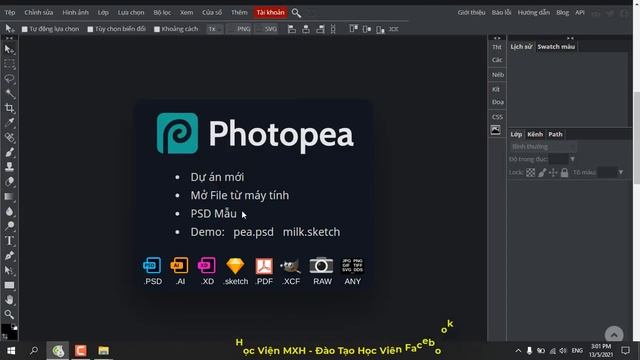Screen dimensions: 640x360
Task: Select the Rectangle shape tool
Action: coord(9,285)
